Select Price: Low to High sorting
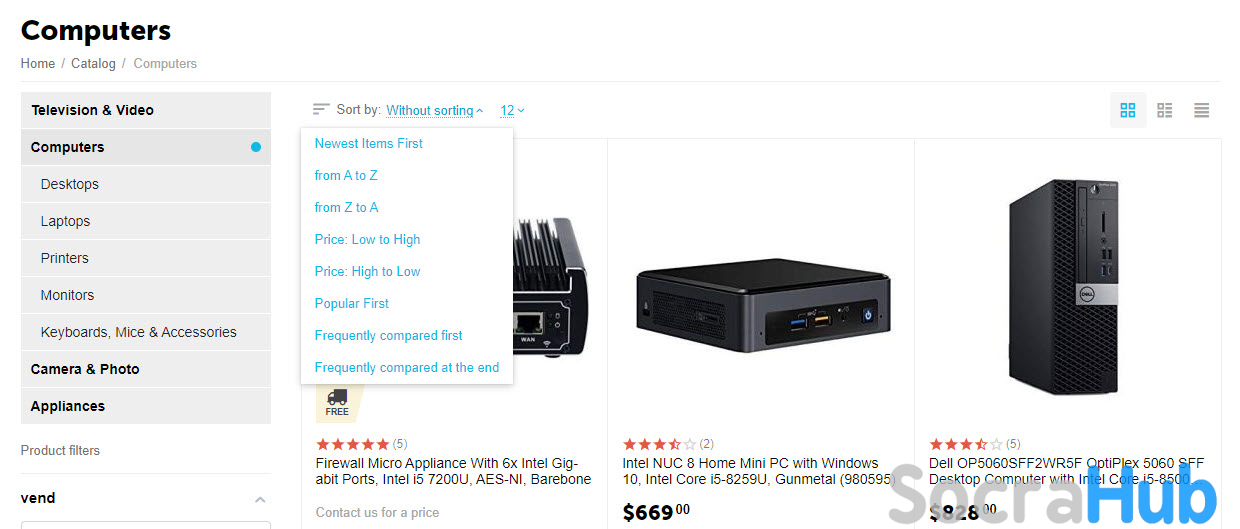Image resolution: width=1240 pixels, height=529 pixels. point(367,239)
